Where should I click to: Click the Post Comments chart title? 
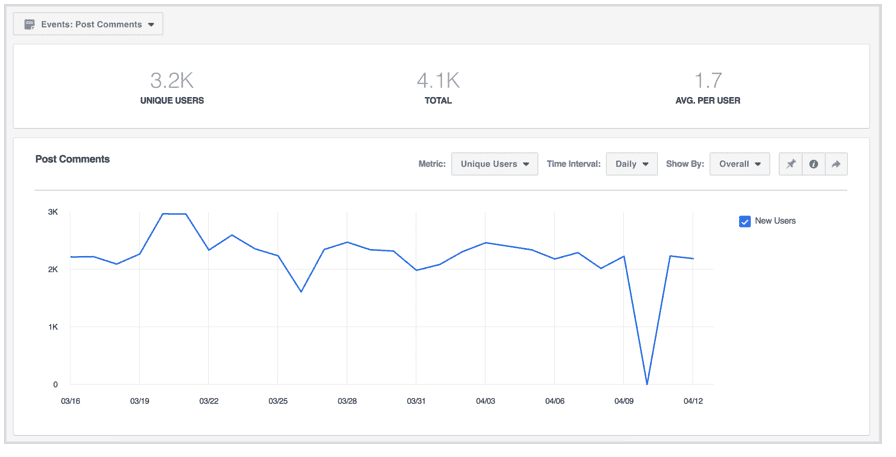[73, 159]
